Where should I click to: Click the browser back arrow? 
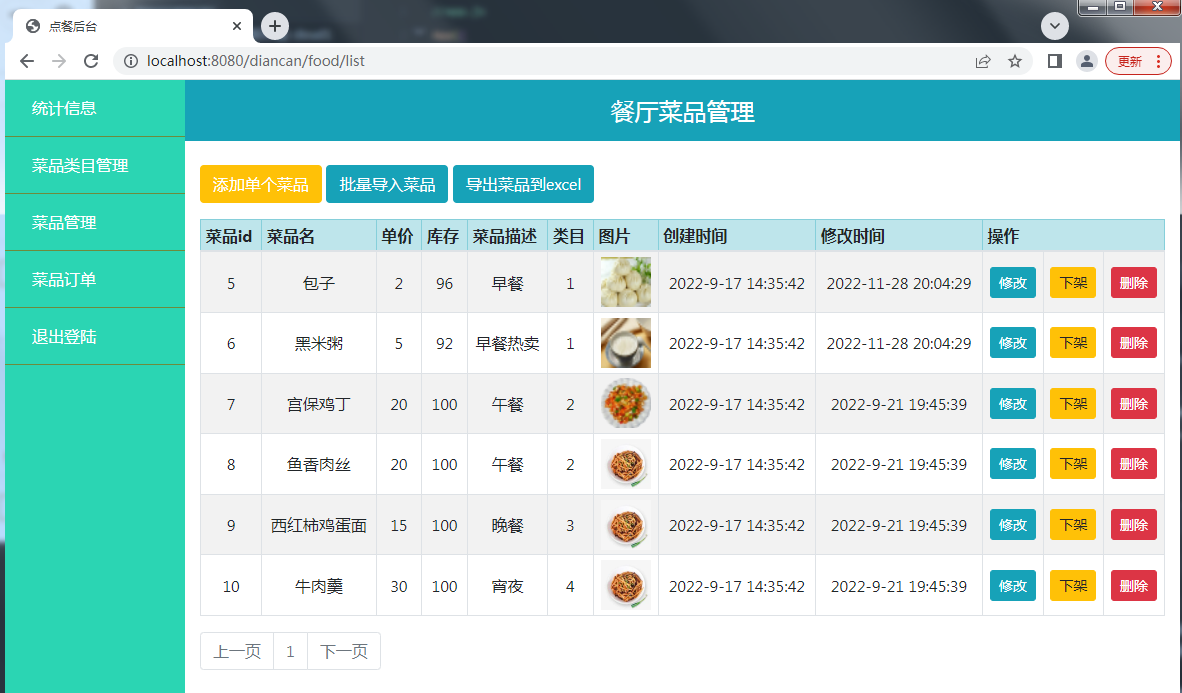point(27,61)
